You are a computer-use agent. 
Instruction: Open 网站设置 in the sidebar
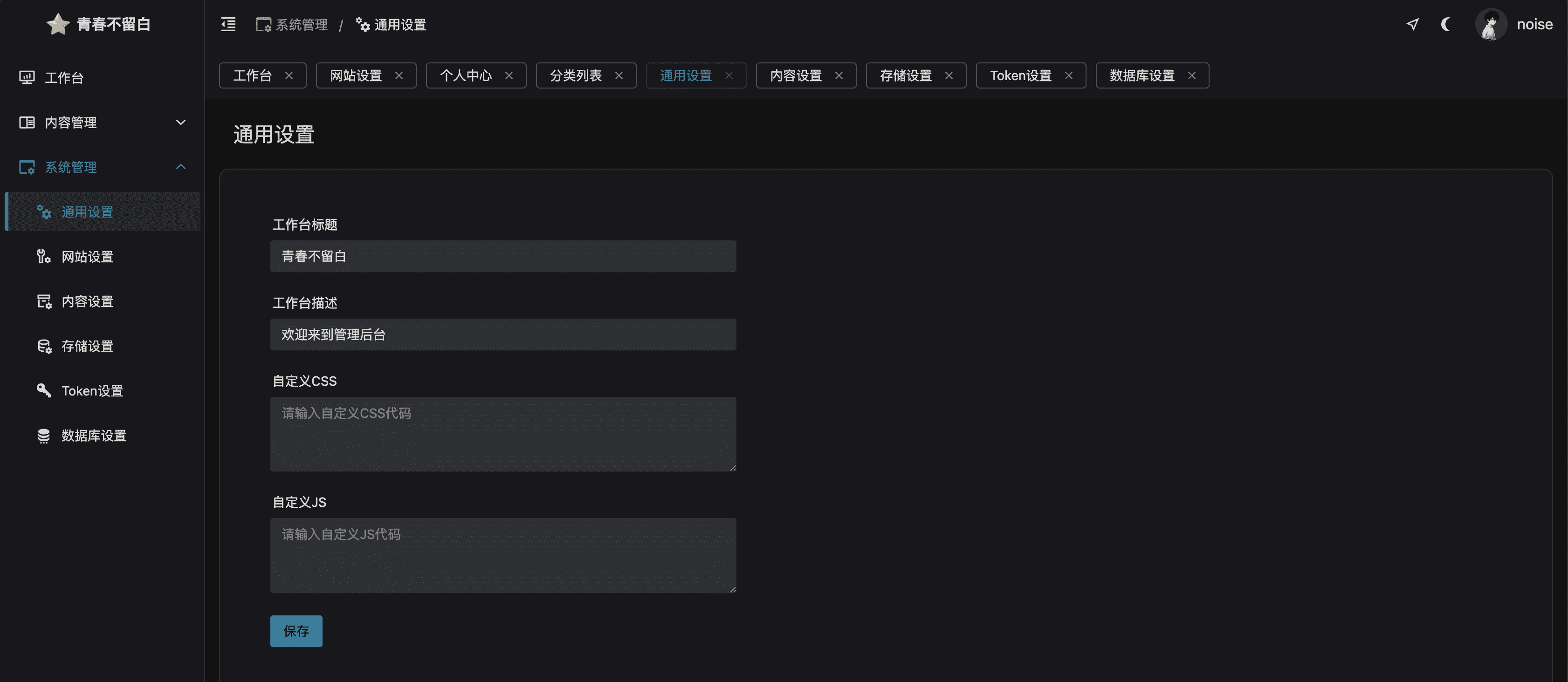click(x=87, y=257)
